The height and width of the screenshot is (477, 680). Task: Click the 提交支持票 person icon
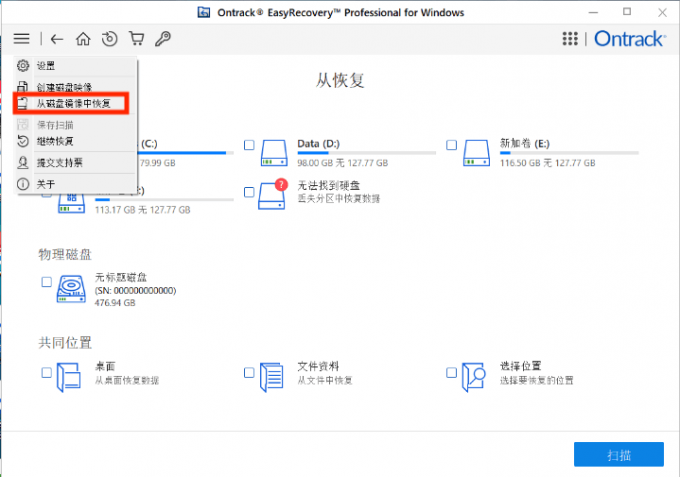pyautogui.click(x=23, y=162)
